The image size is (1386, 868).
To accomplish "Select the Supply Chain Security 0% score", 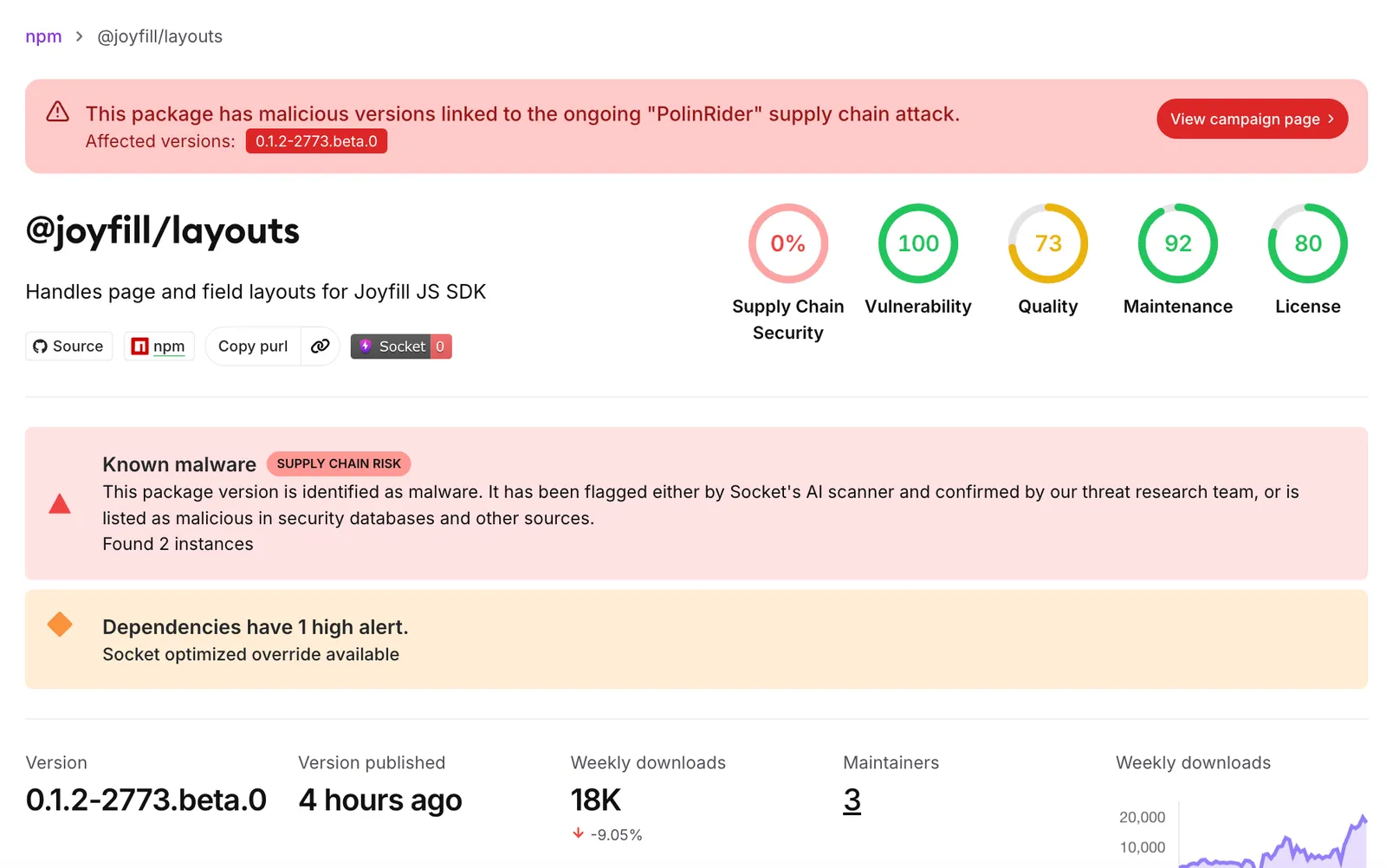I will (788, 243).
